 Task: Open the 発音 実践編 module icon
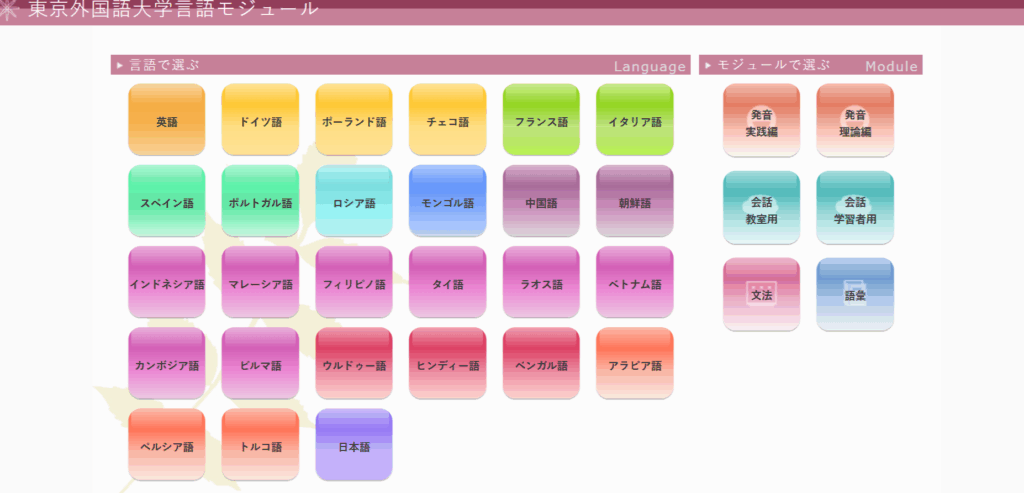[x=761, y=120]
